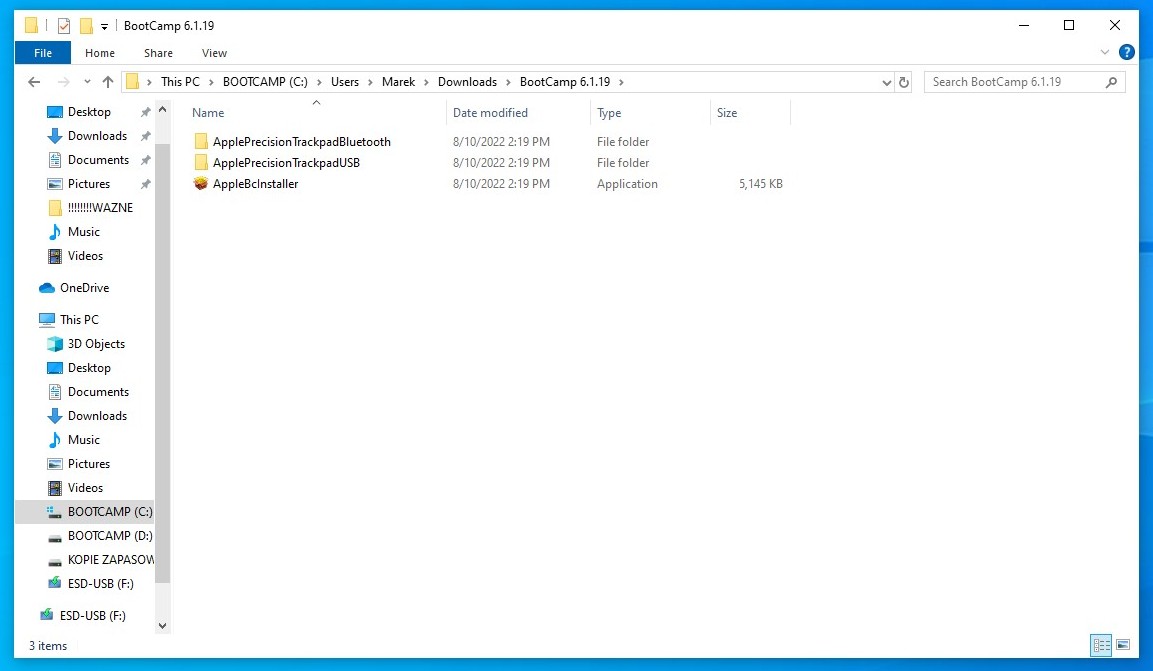The width and height of the screenshot is (1153, 671).
Task: Open the Home ribbon tab
Action: point(100,53)
